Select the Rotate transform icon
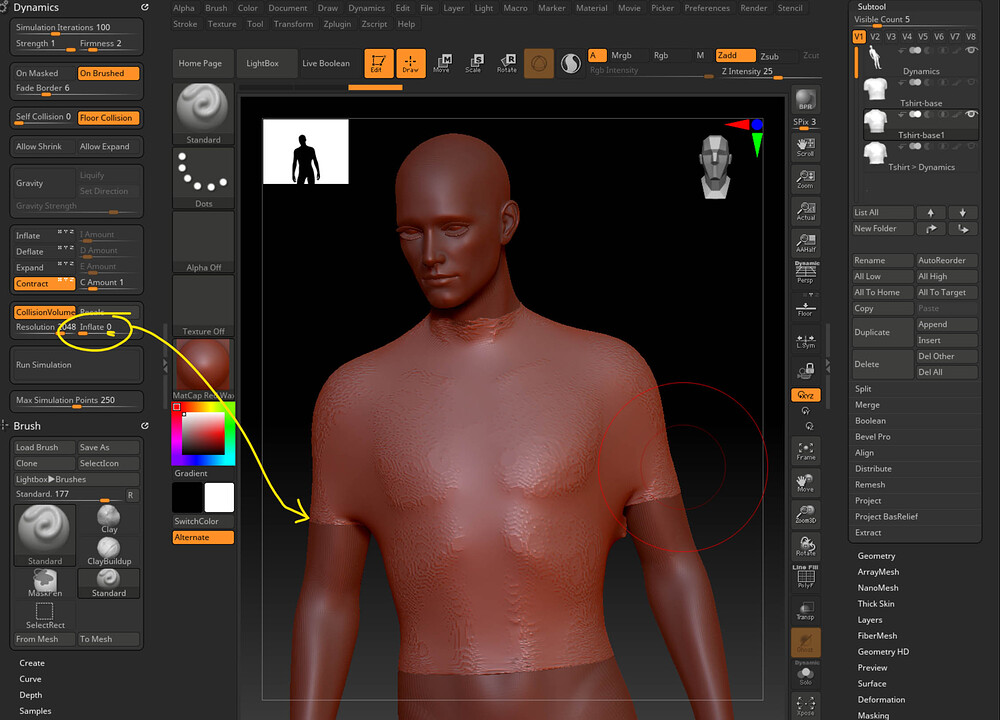The image size is (1000, 720). tap(507, 64)
